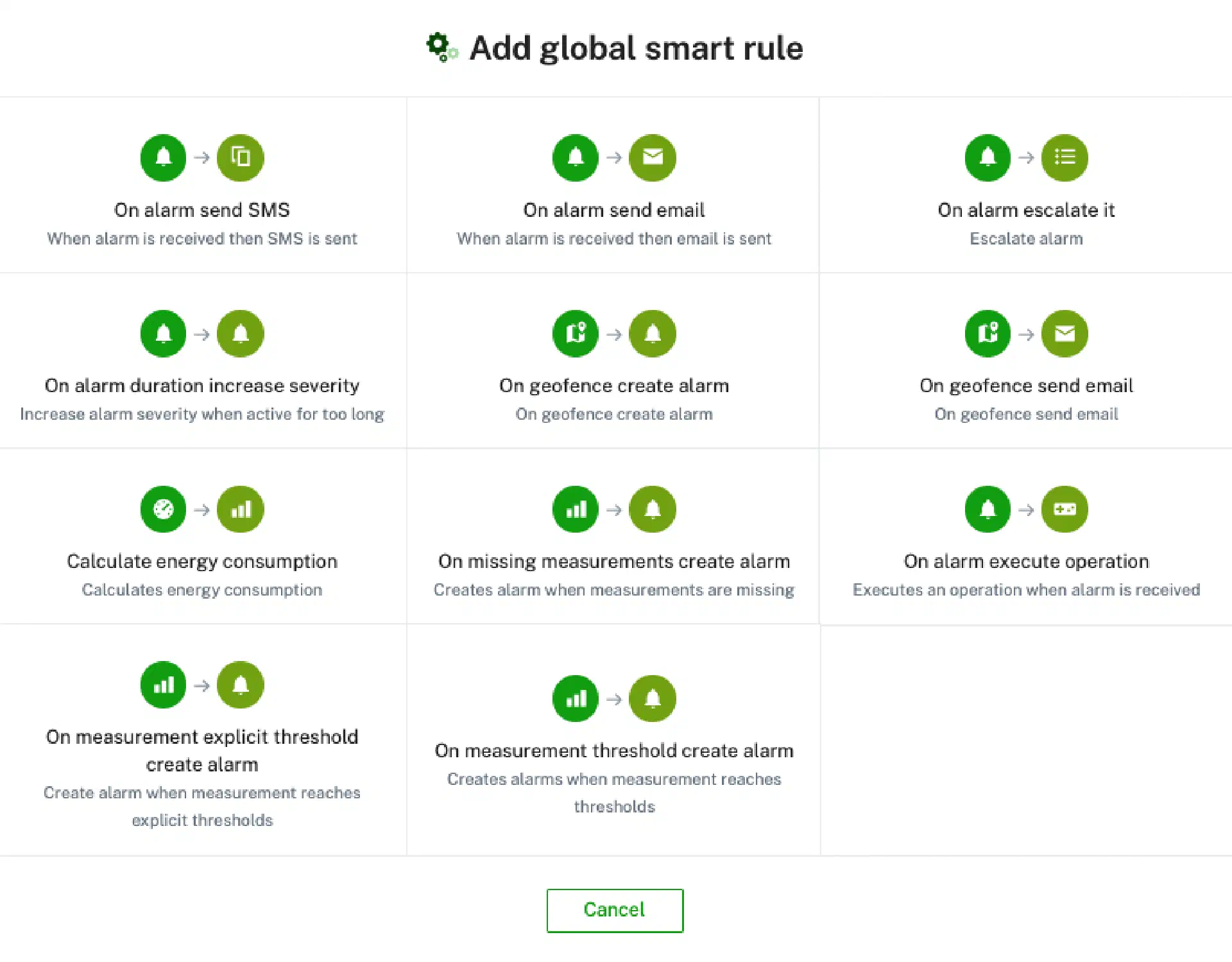The image size is (1232, 962).
Task: Choose On alarm execute operation rule
Action: (1025, 562)
